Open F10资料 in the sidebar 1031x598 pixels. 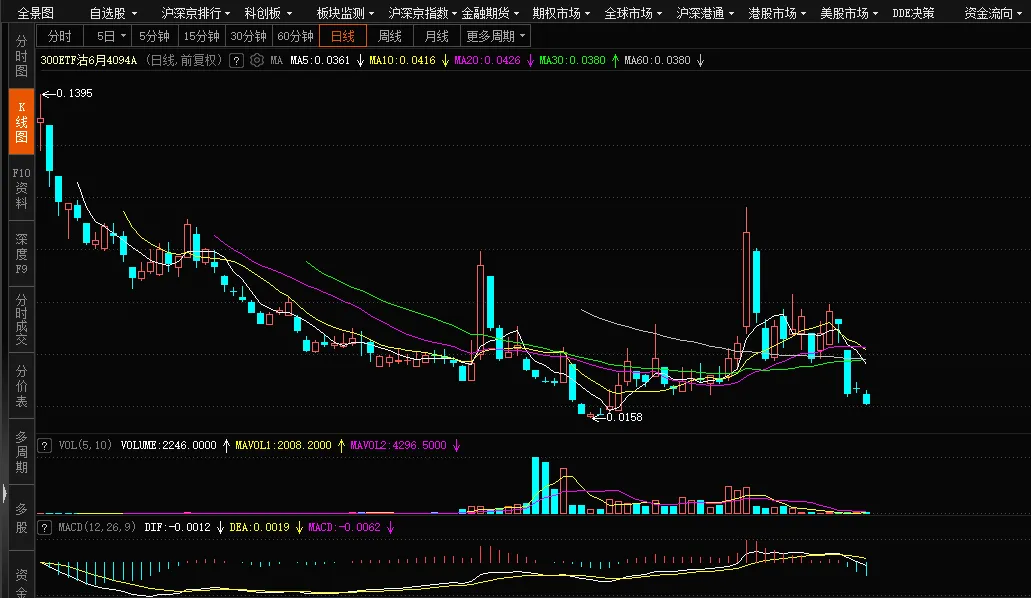coord(21,188)
